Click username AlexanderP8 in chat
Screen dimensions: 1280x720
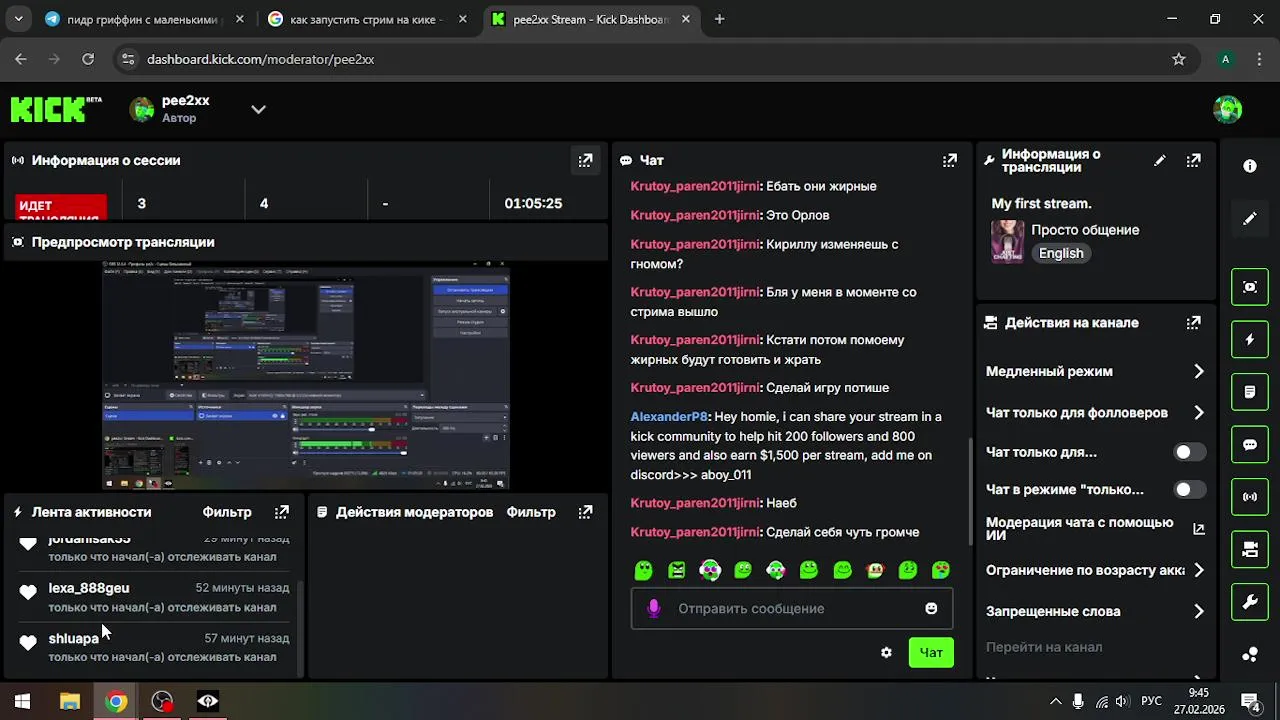coord(669,417)
